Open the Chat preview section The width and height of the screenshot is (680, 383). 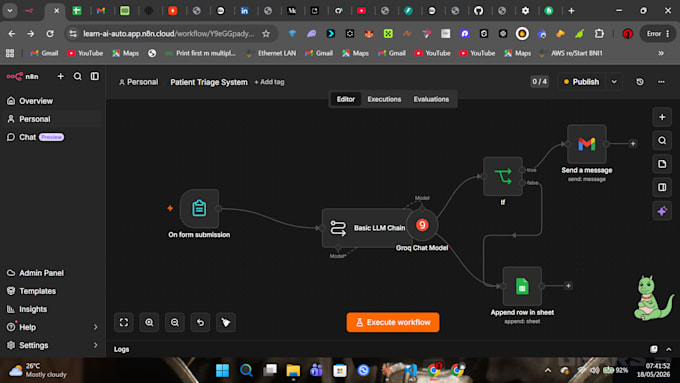click(x=52, y=137)
